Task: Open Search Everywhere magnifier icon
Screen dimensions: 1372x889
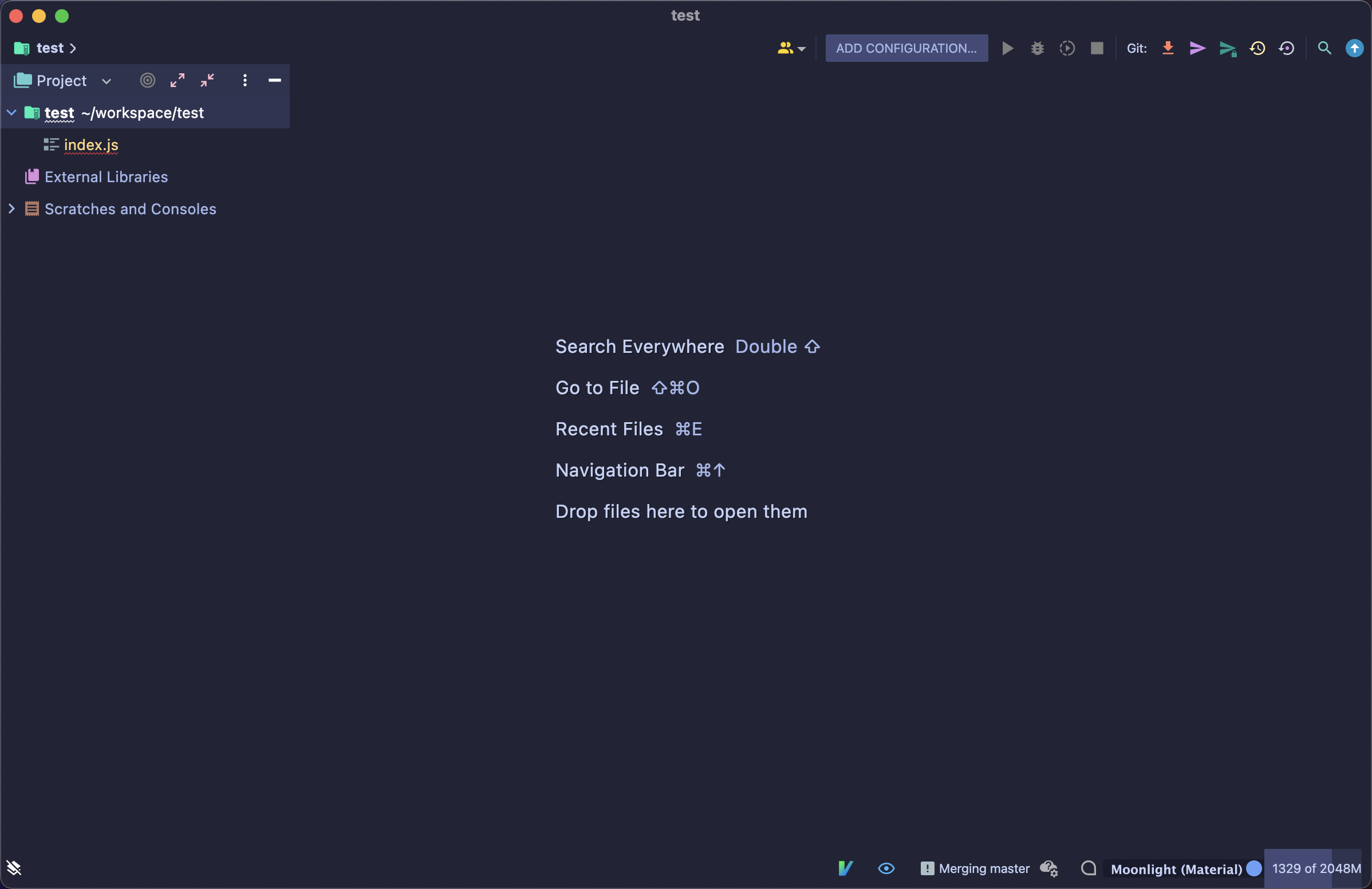Action: coord(1324,48)
